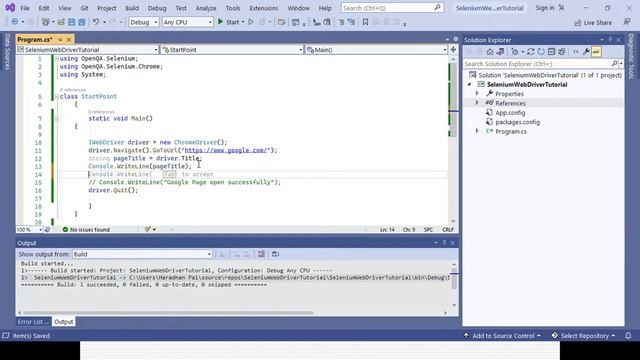The image size is (640, 360).
Task: Click the Search (Ctrl+Q) box
Action: [392, 8]
